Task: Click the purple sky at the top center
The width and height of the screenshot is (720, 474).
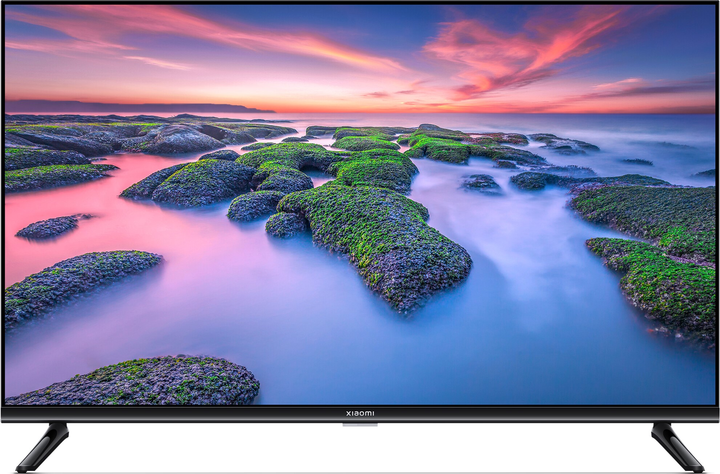Action: click(360, 25)
